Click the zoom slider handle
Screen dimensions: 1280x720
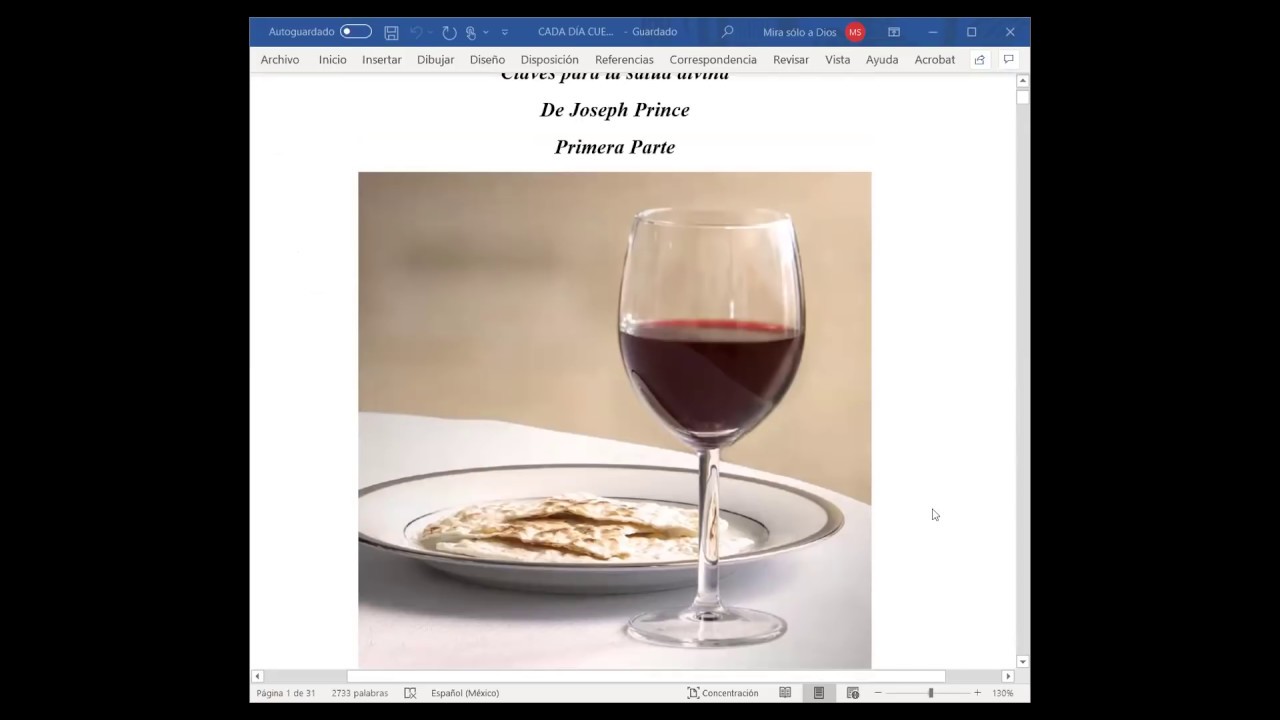[931, 693]
